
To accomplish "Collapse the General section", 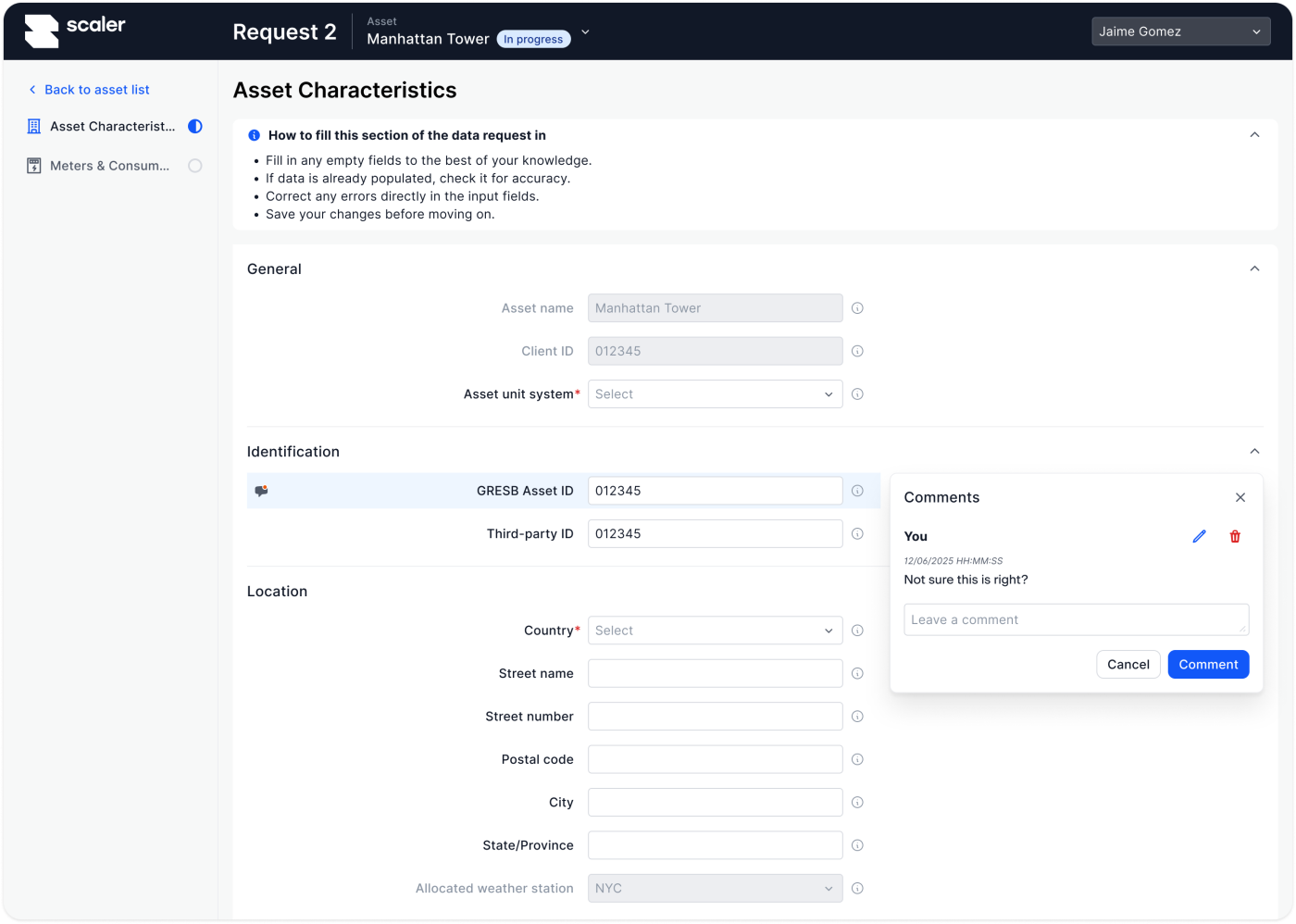I will pyautogui.click(x=1254, y=268).
